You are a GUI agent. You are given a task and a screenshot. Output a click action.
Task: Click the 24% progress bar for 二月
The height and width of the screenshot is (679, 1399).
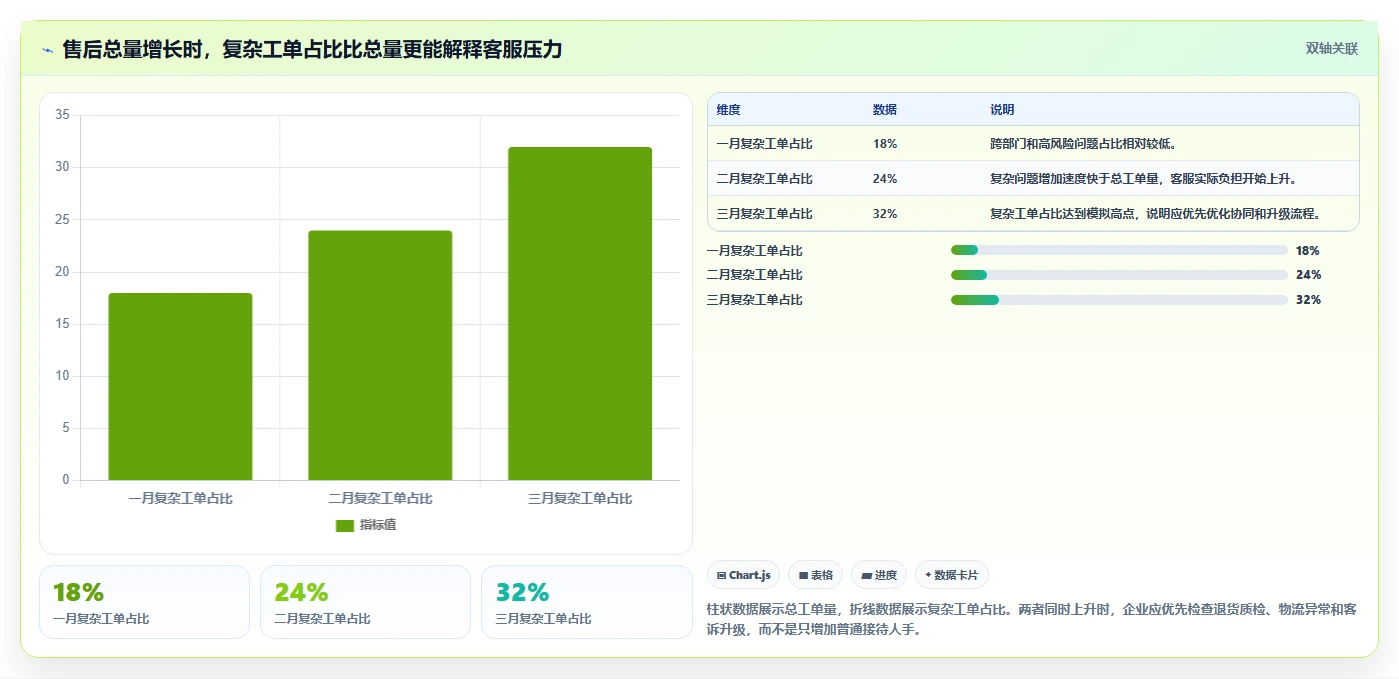coord(1119,275)
